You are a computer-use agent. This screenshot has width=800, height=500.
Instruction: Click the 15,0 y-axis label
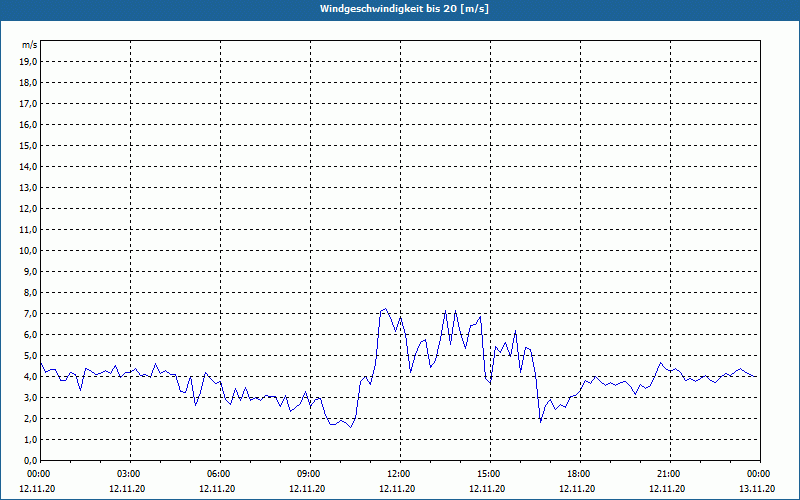[x=28, y=145]
